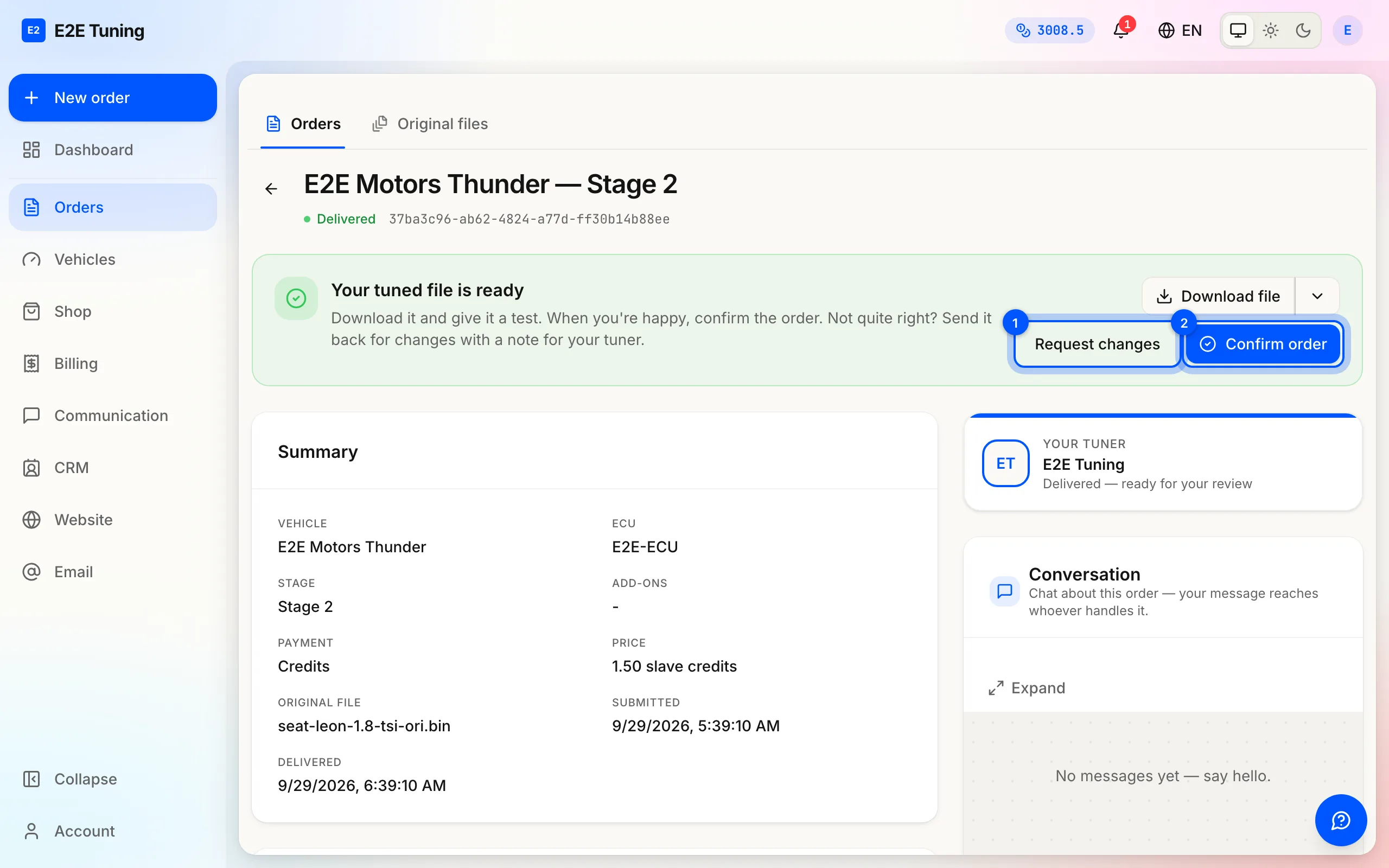Image resolution: width=1389 pixels, height=868 pixels.
Task: Click the credits balance 3008.5
Action: tap(1049, 30)
